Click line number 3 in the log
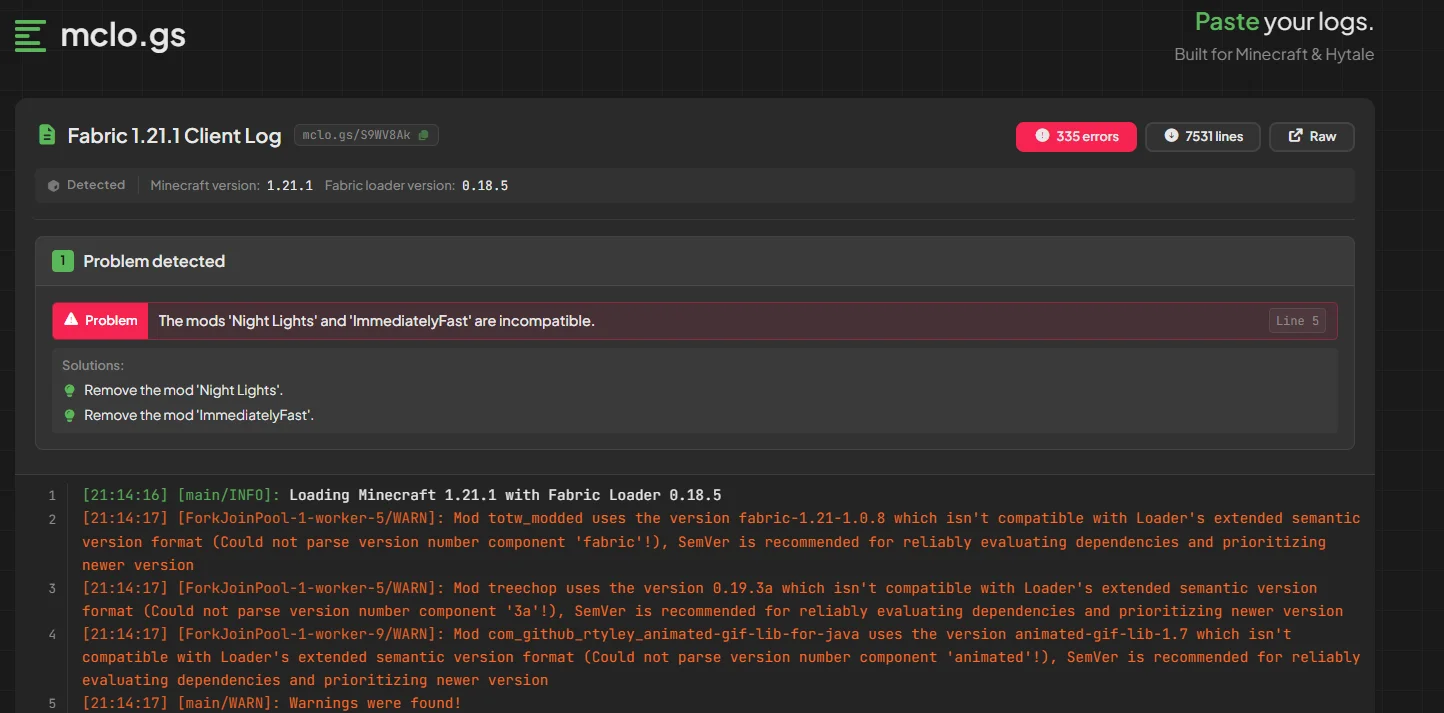1444x713 pixels. [52, 588]
